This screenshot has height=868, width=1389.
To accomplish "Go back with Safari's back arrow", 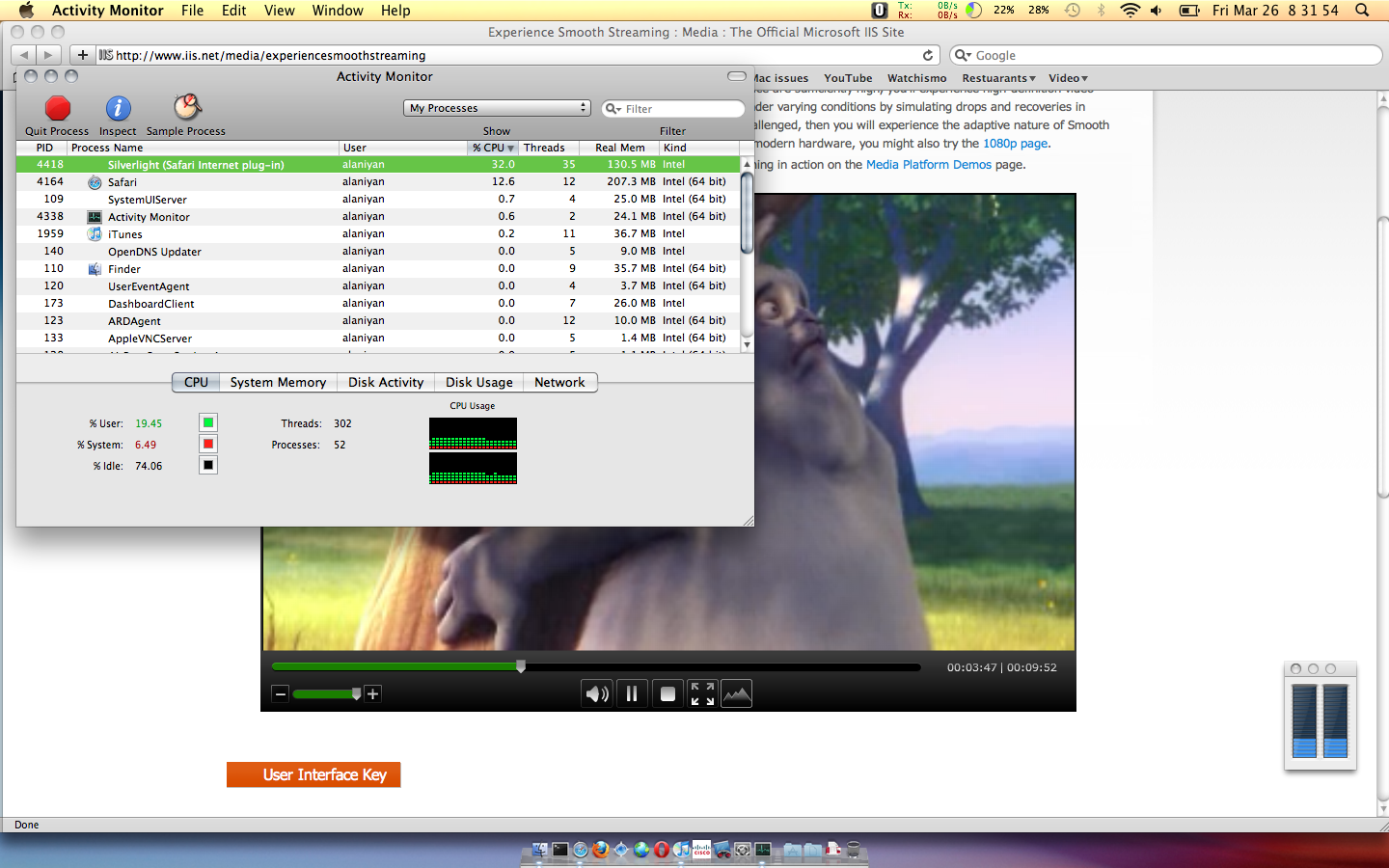I will point(24,55).
